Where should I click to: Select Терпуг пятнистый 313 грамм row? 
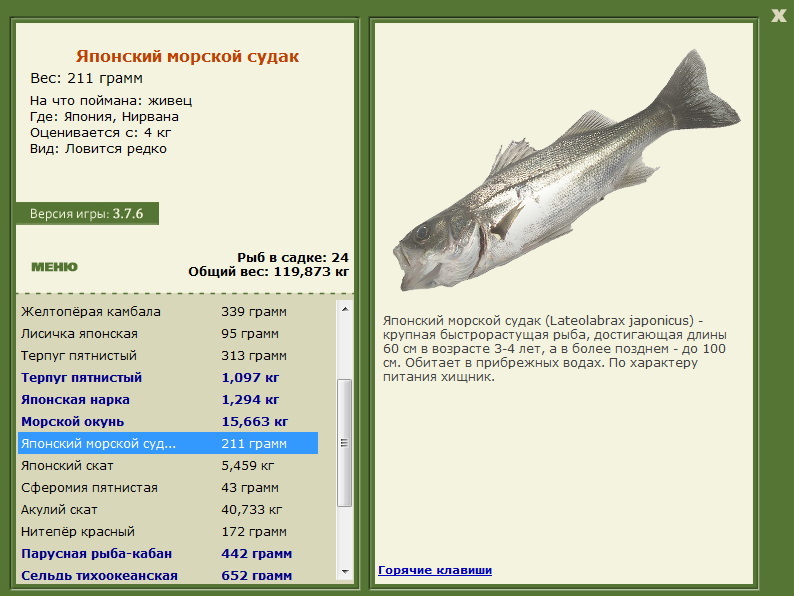tap(168, 355)
